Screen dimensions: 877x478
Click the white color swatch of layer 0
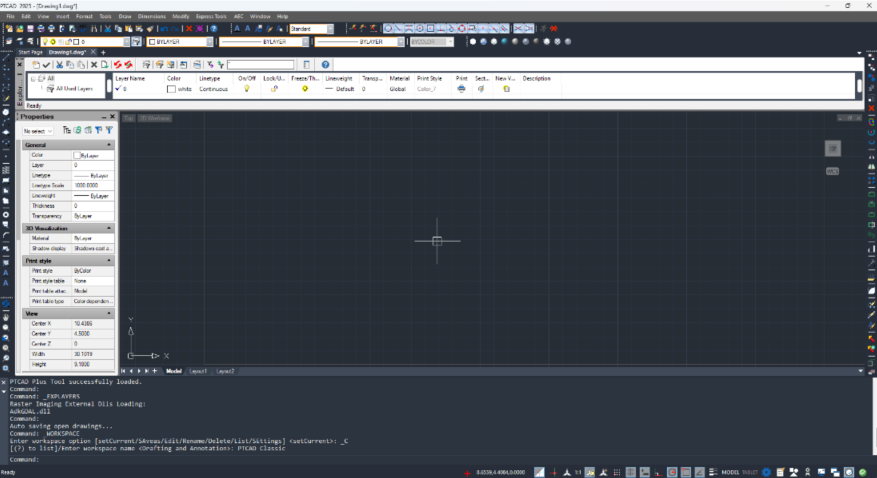[x=171, y=89]
